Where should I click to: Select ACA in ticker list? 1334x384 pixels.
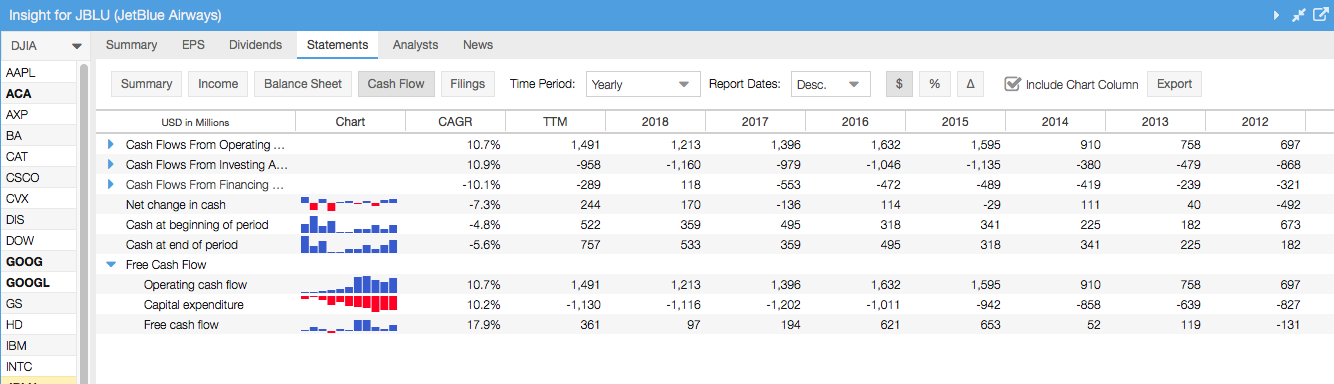point(39,94)
